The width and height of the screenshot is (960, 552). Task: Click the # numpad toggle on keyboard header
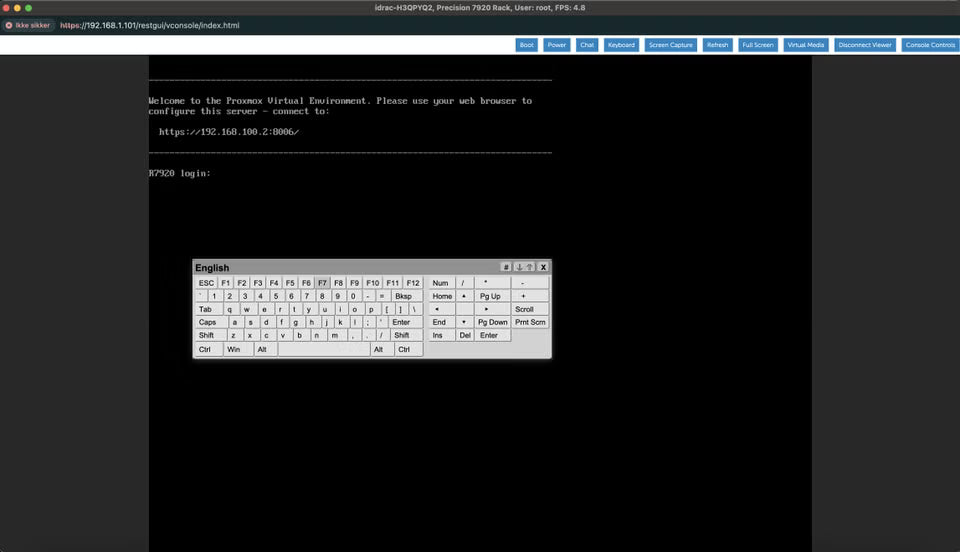coord(506,267)
